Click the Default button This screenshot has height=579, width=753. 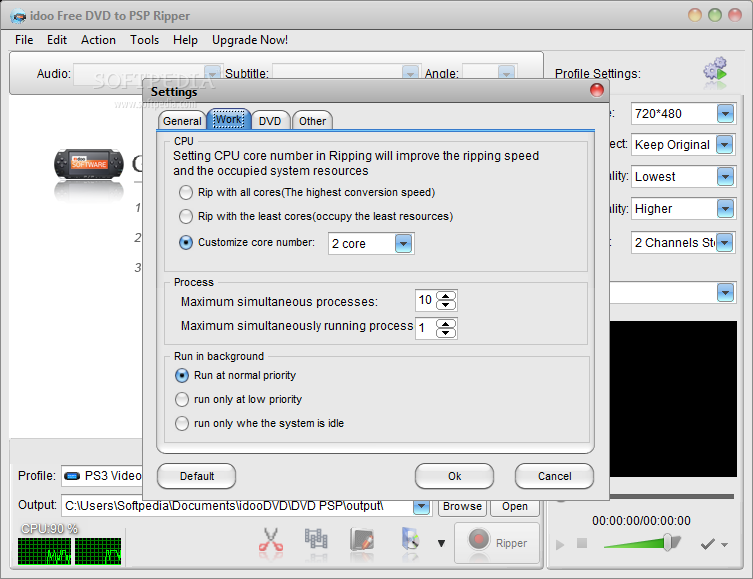(196, 476)
